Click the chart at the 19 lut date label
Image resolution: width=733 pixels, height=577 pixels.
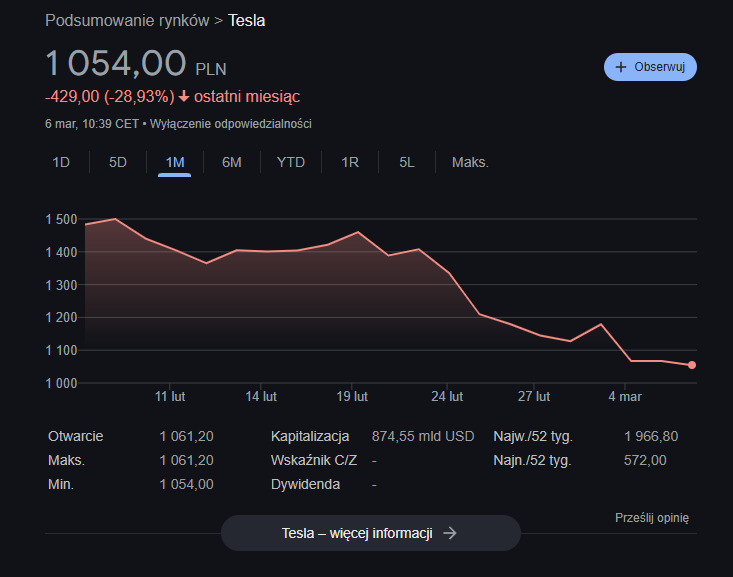pos(352,397)
